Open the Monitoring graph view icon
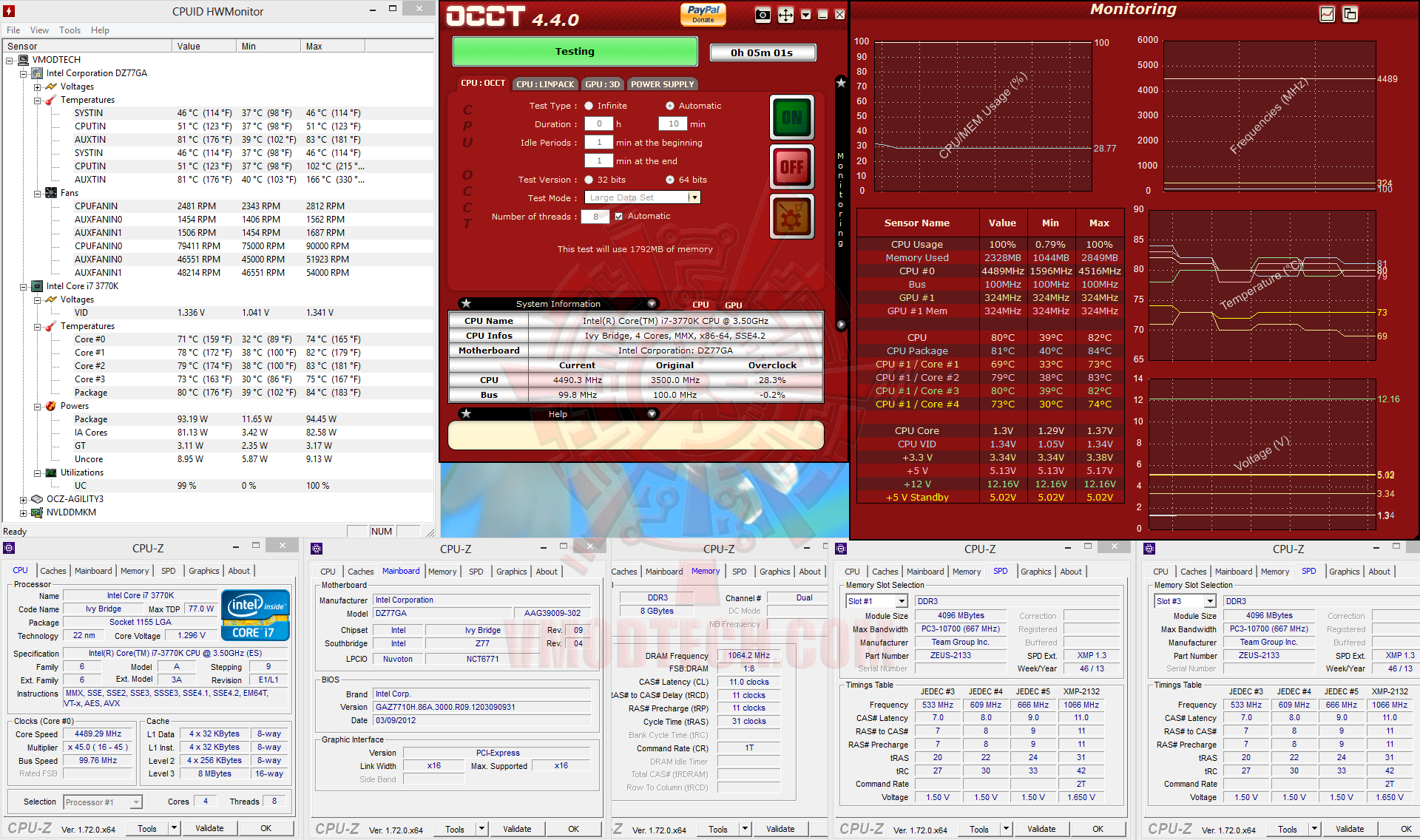Image resolution: width=1420 pixels, height=840 pixels. (x=1327, y=14)
